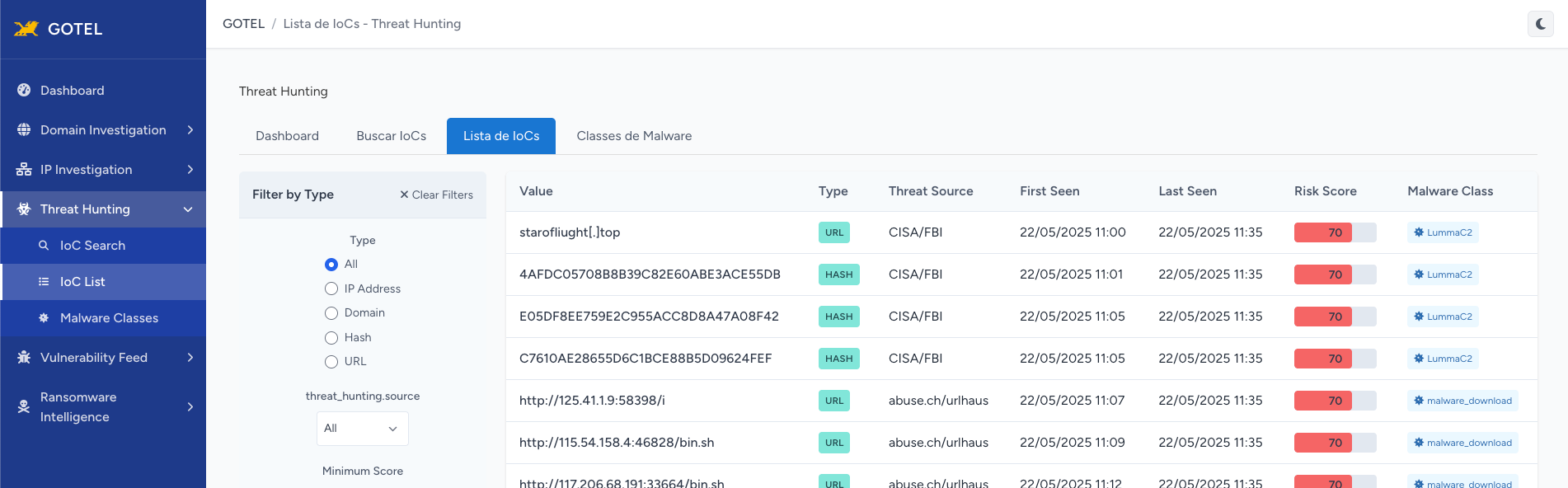Viewport: 1568px width, 488px height.
Task: Click the Ransomware Intelligence skull icon
Action: point(24,407)
